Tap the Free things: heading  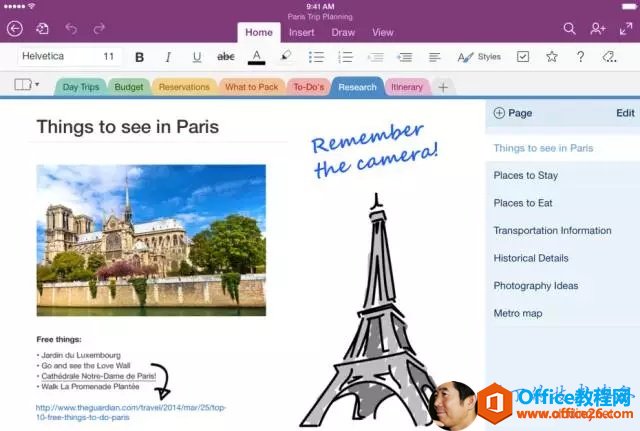pos(59,339)
